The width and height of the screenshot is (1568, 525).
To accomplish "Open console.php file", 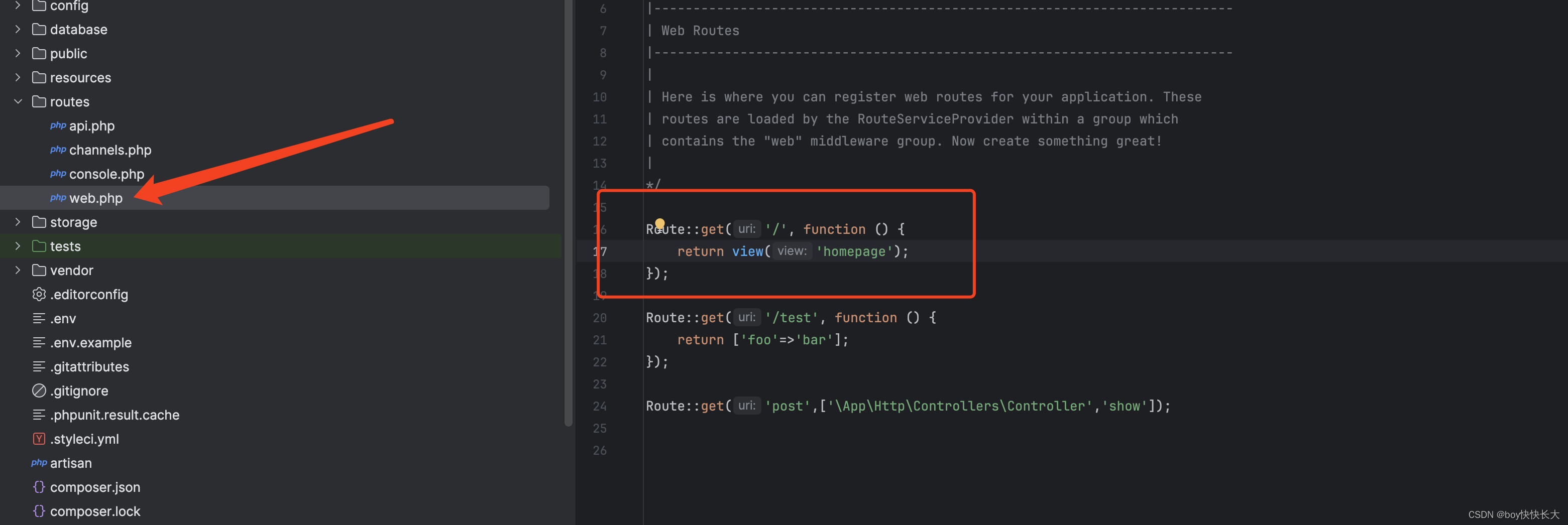I will pyautogui.click(x=106, y=174).
